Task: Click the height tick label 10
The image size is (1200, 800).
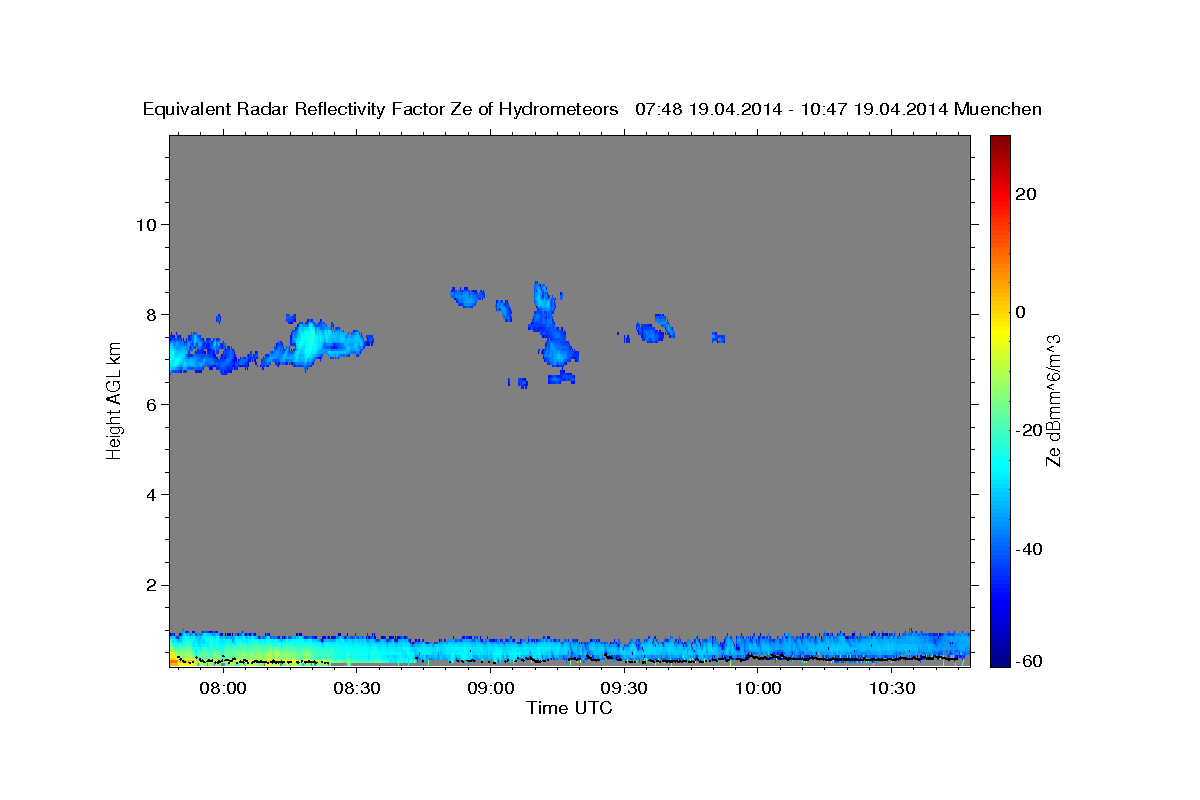Action: (145, 224)
